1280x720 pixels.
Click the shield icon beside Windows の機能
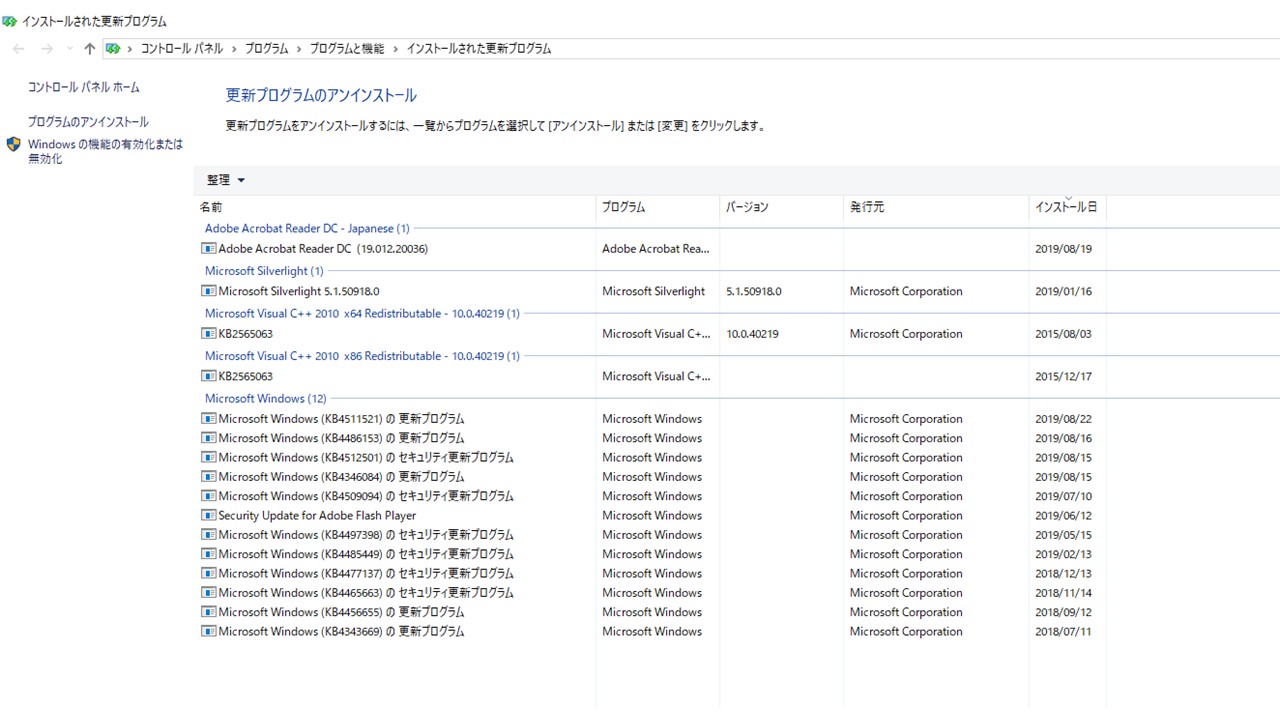(14, 144)
